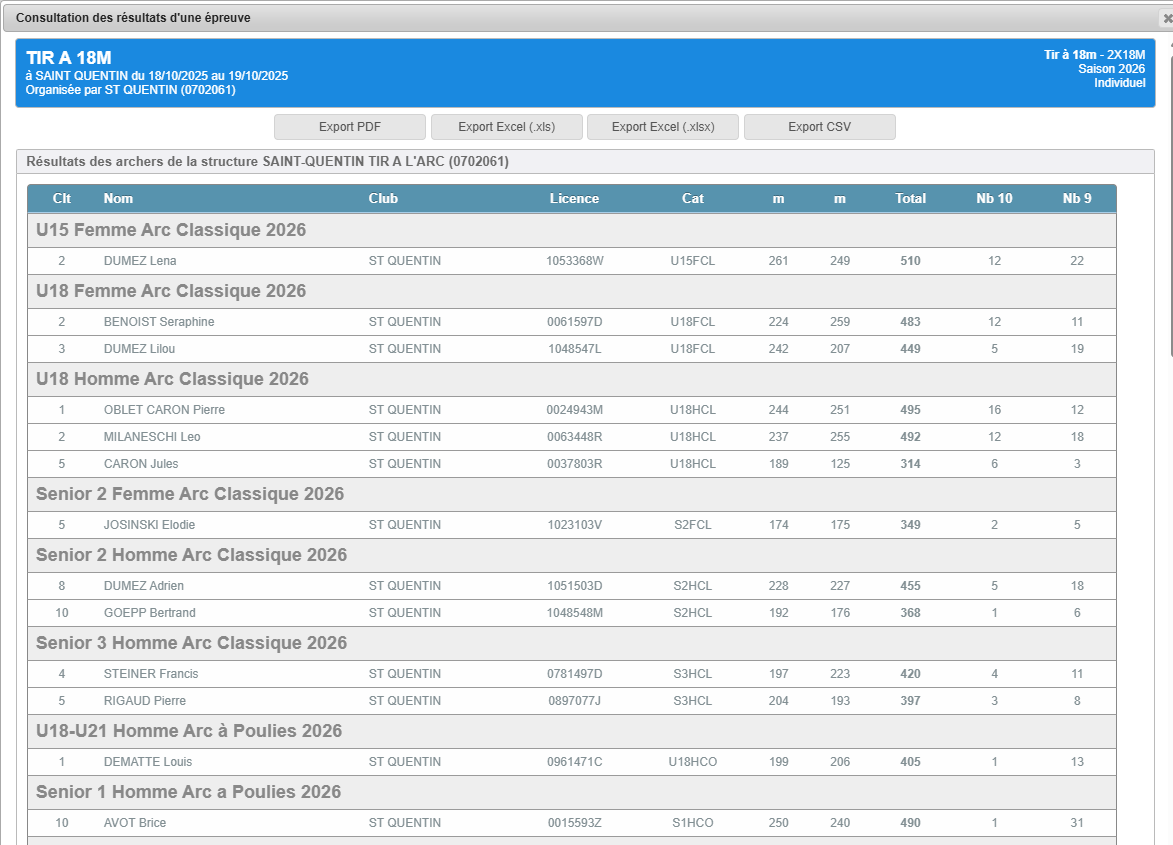The width and height of the screenshot is (1173, 845).
Task: Download results with Export CSV
Action: click(819, 127)
